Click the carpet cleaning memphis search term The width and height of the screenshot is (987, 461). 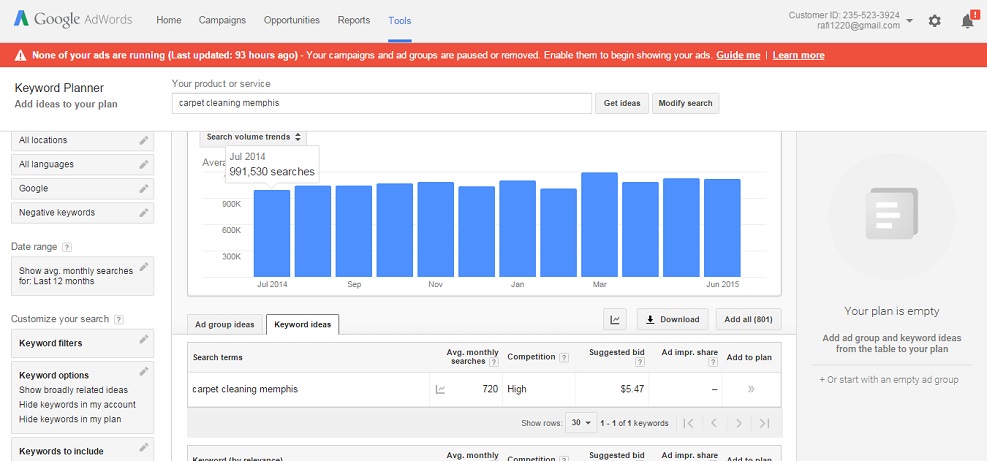(245, 389)
